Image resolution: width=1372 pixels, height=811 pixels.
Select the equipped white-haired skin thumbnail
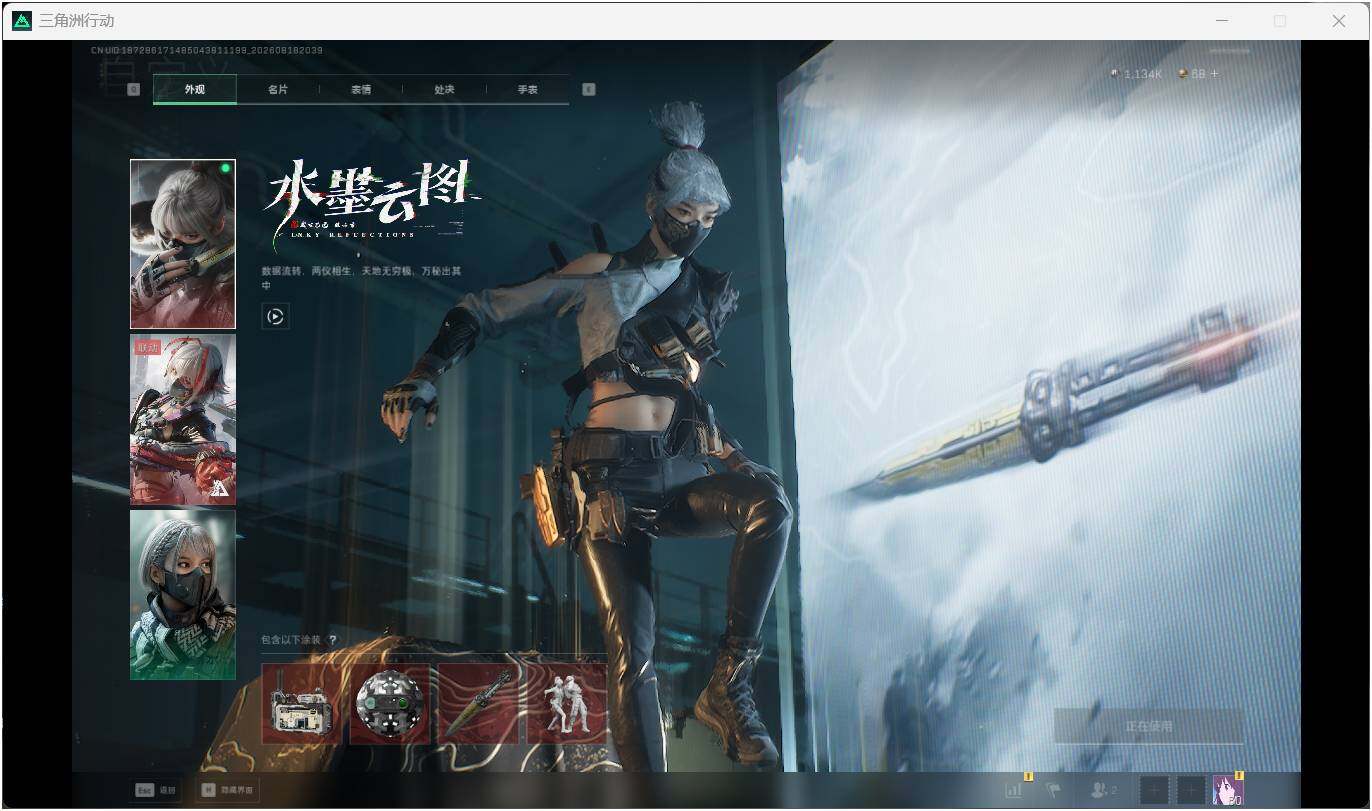pyautogui.click(x=183, y=244)
